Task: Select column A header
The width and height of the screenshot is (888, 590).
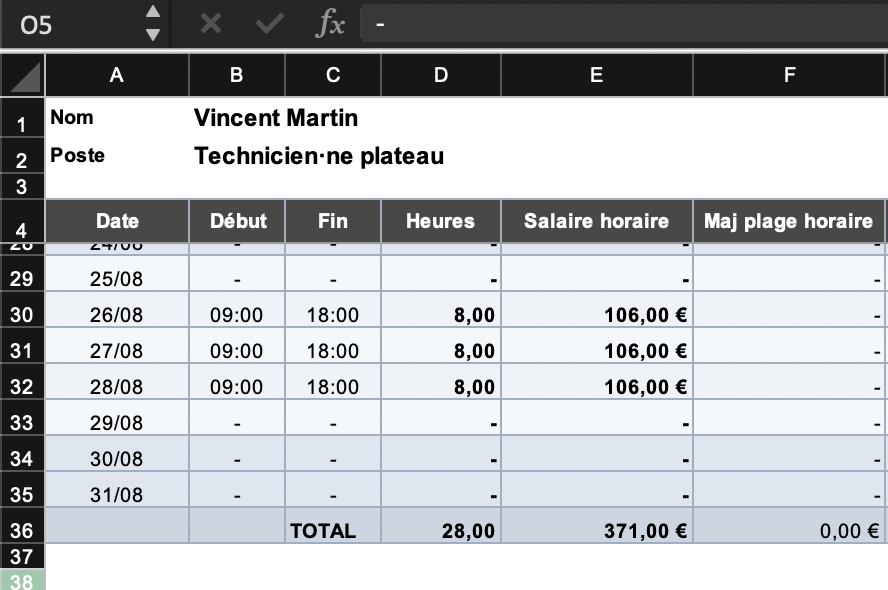Action: (x=117, y=75)
